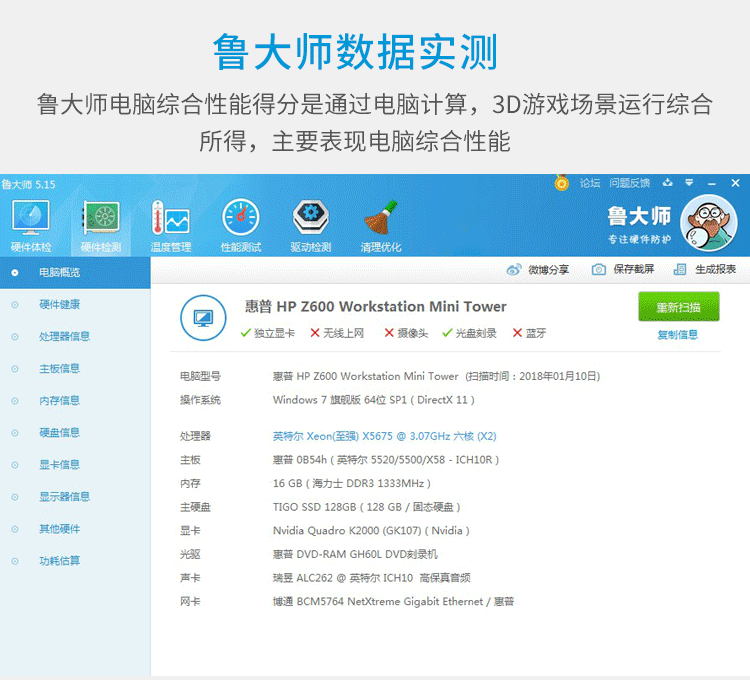Select the 温度管理 temperature management icon
The width and height of the screenshot is (750, 680).
pyautogui.click(x=170, y=224)
